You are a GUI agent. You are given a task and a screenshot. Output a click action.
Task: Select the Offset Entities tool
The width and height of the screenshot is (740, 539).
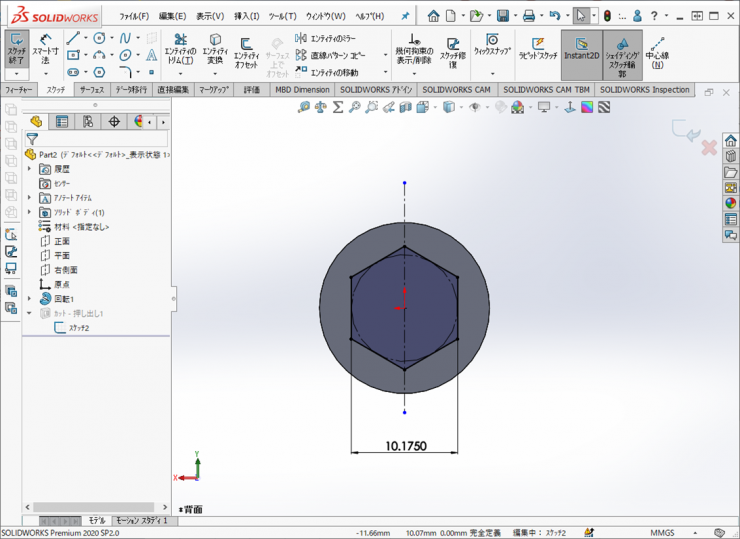(x=246, y=51)
